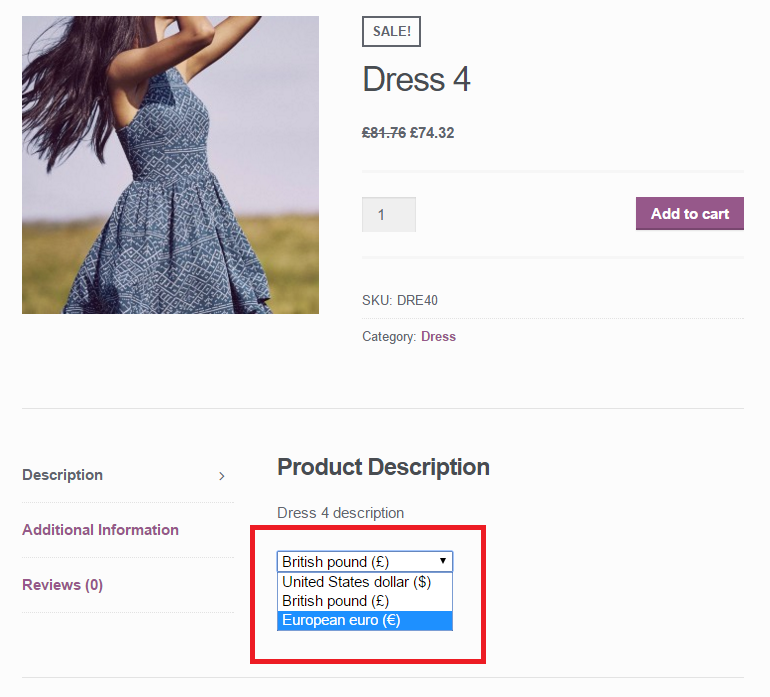
Task: Open the Additional Information tab
Action: point(100,530)
